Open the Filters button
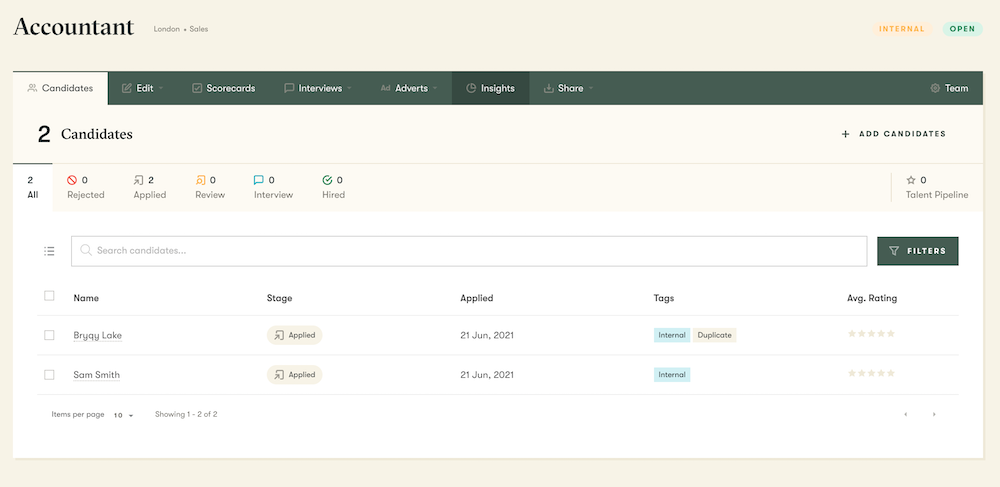The image size is (1000, 487). click(x=917, y=251)
